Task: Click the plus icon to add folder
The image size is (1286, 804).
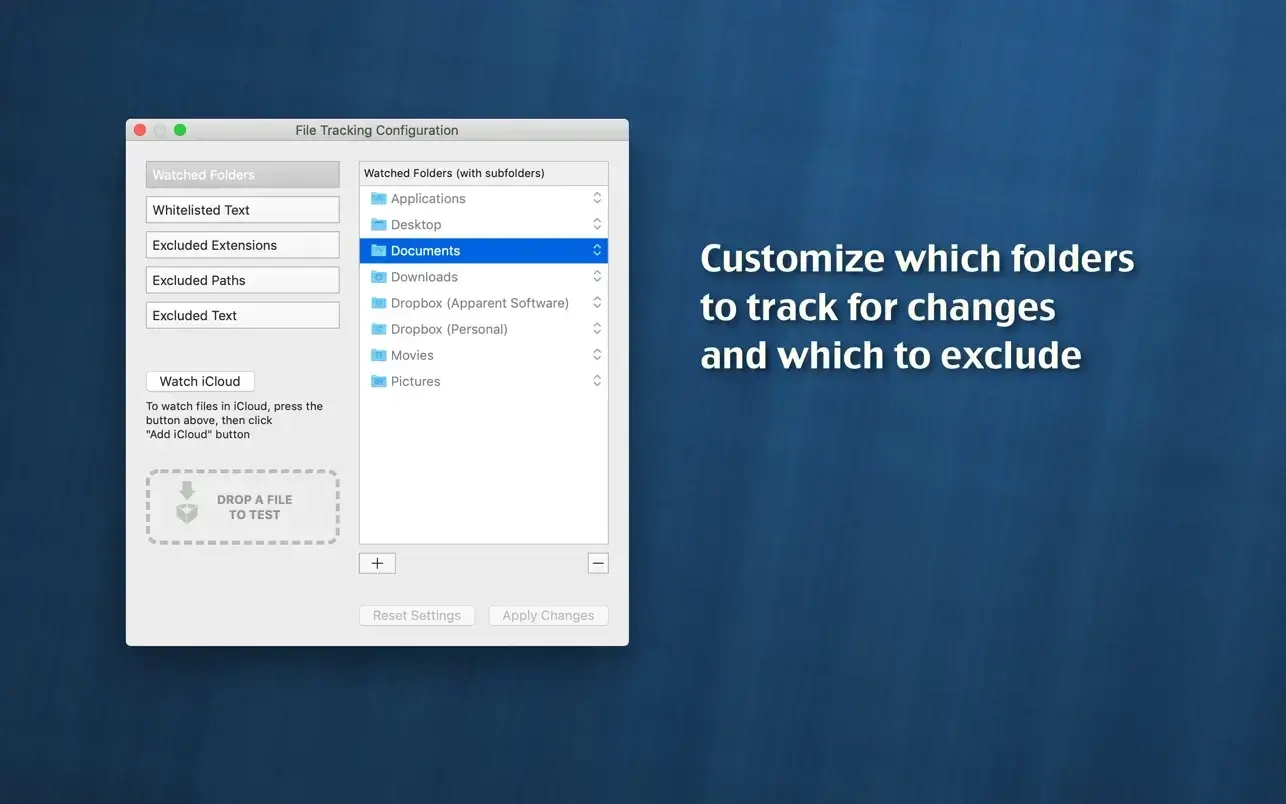Action: coord(377,563)
